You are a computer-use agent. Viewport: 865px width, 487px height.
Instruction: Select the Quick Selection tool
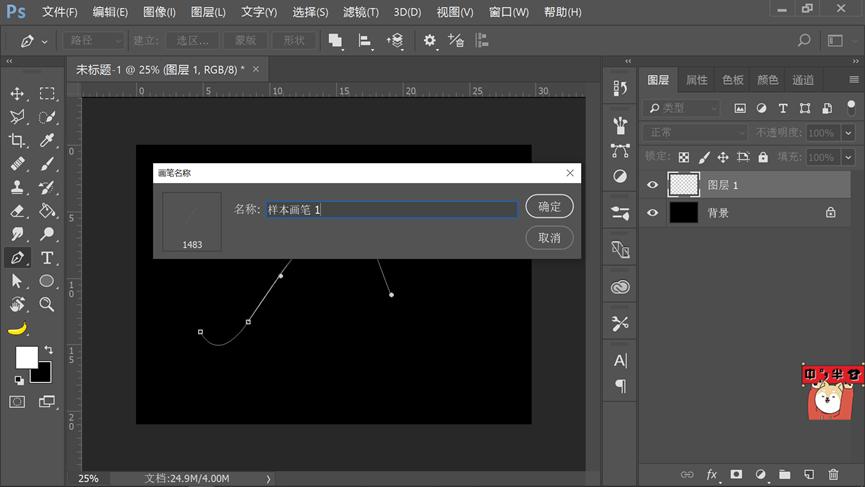point(47,117)
